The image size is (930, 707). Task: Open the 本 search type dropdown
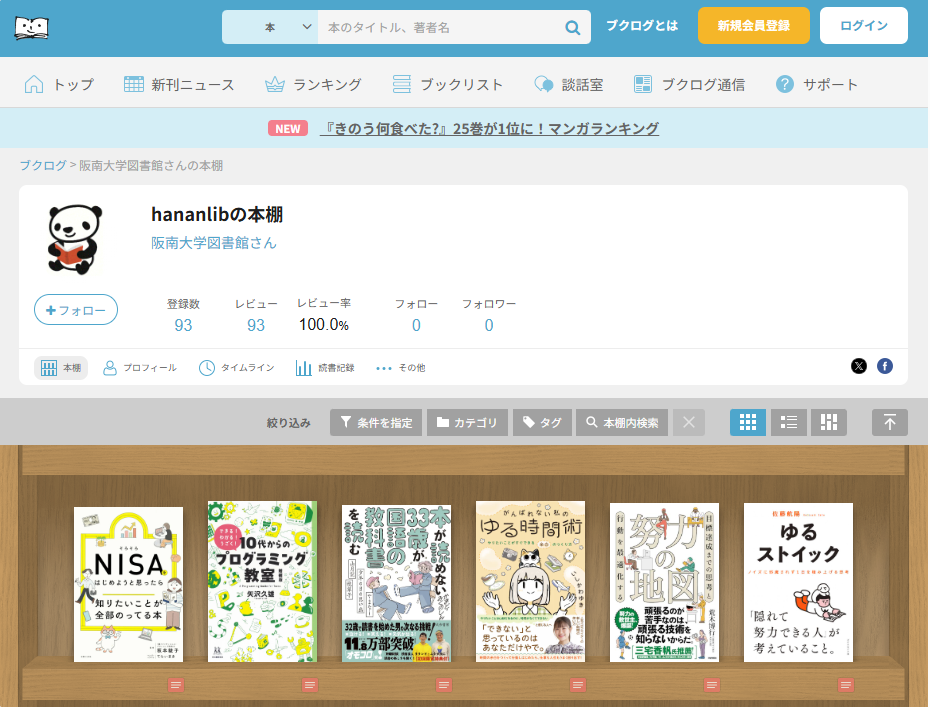pyautogui.click(x=270, y=27)
